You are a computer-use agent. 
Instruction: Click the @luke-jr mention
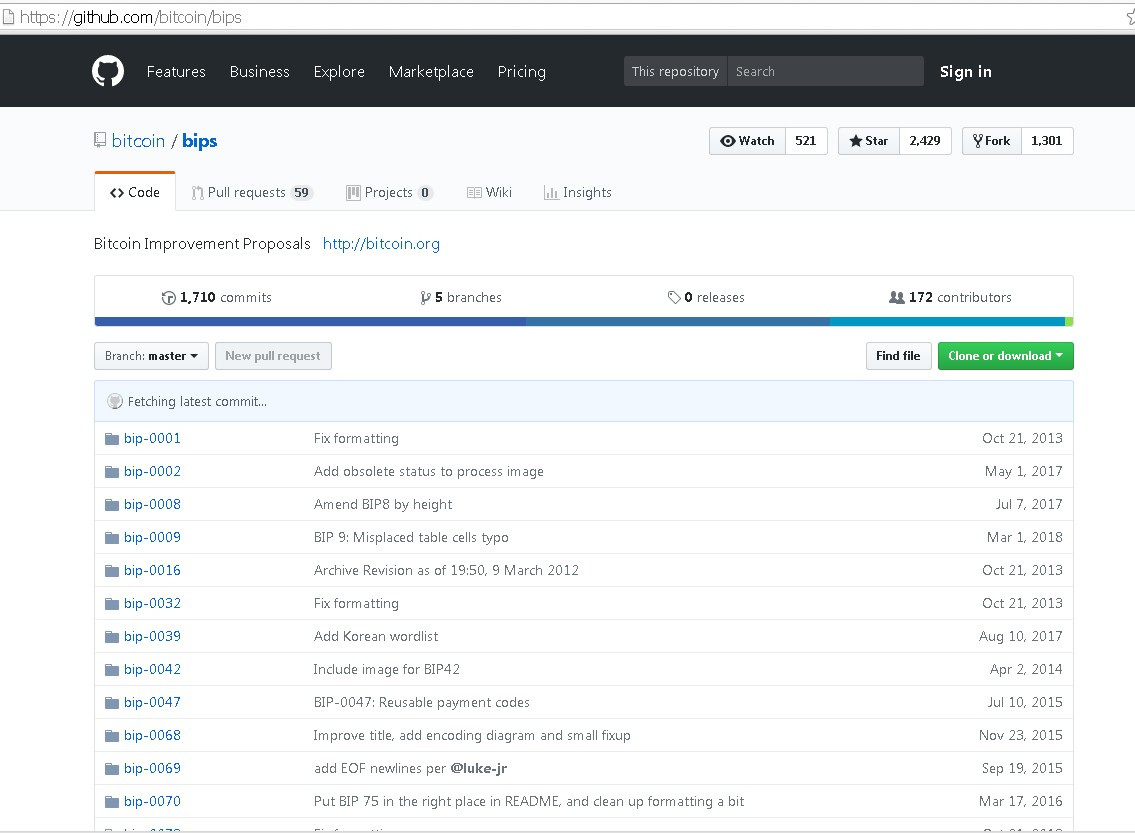coord(478,769)
